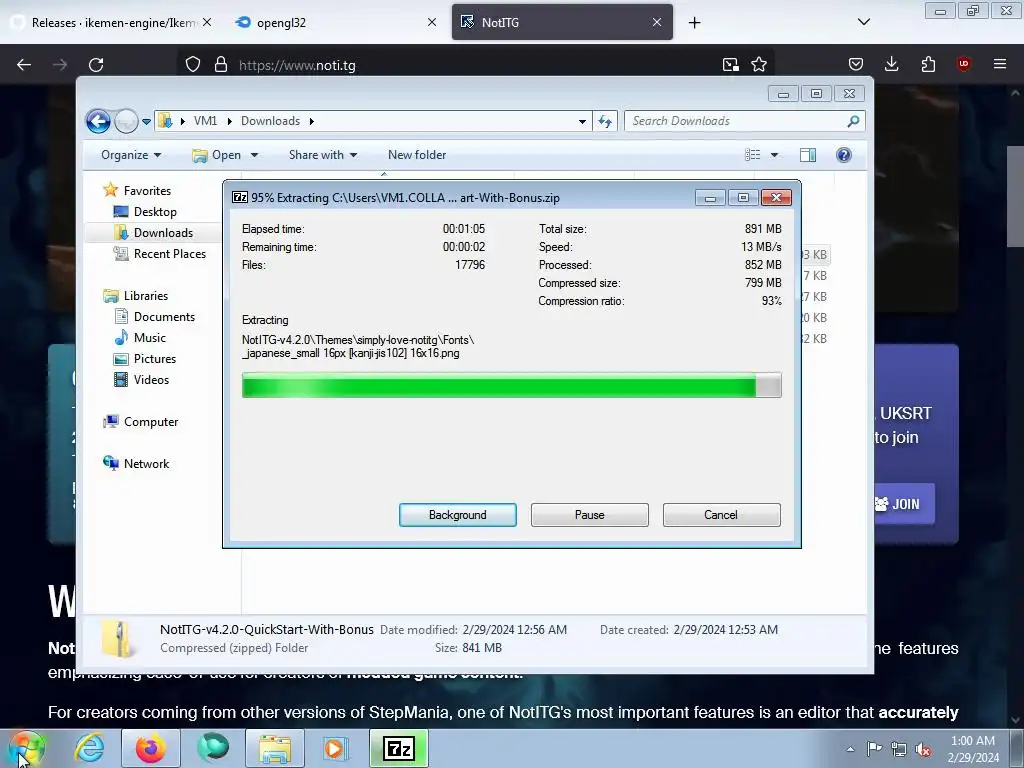Open the teal globe browser in the taskbar
The width and height of the screenshot is (1024, 768).
pos(213,748)
